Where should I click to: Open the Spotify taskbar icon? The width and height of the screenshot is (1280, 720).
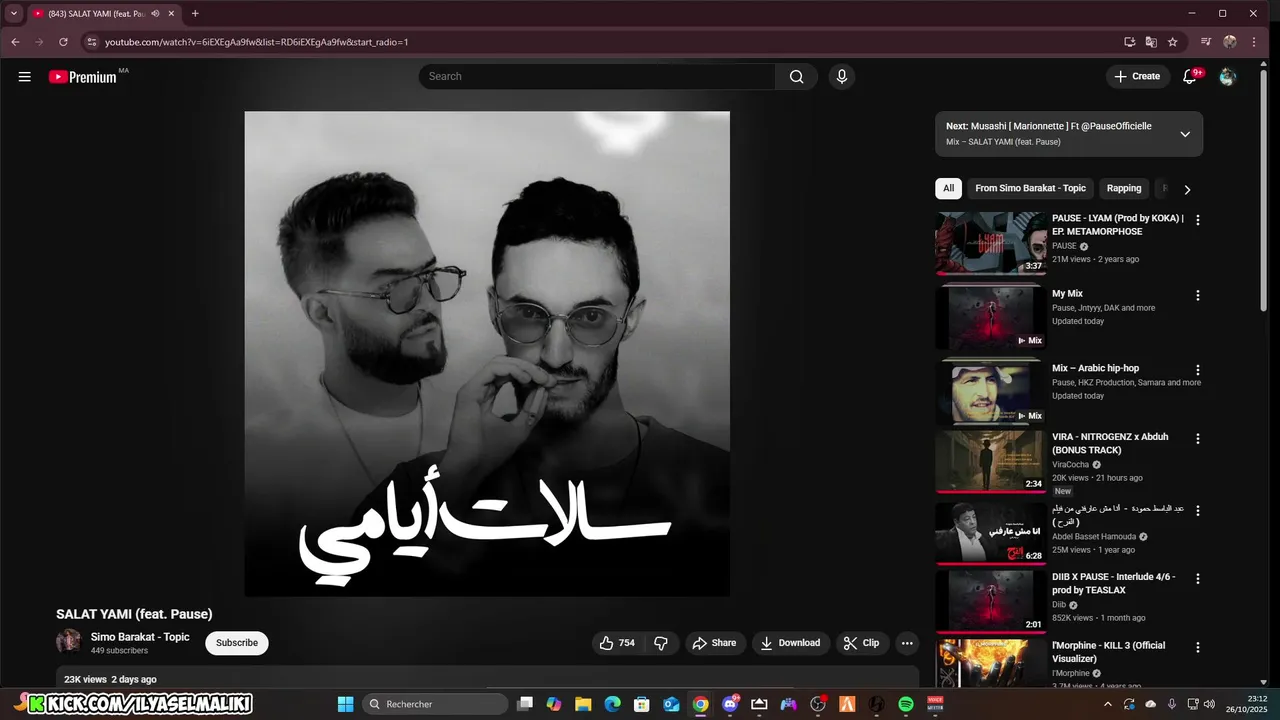pos(906,704)
